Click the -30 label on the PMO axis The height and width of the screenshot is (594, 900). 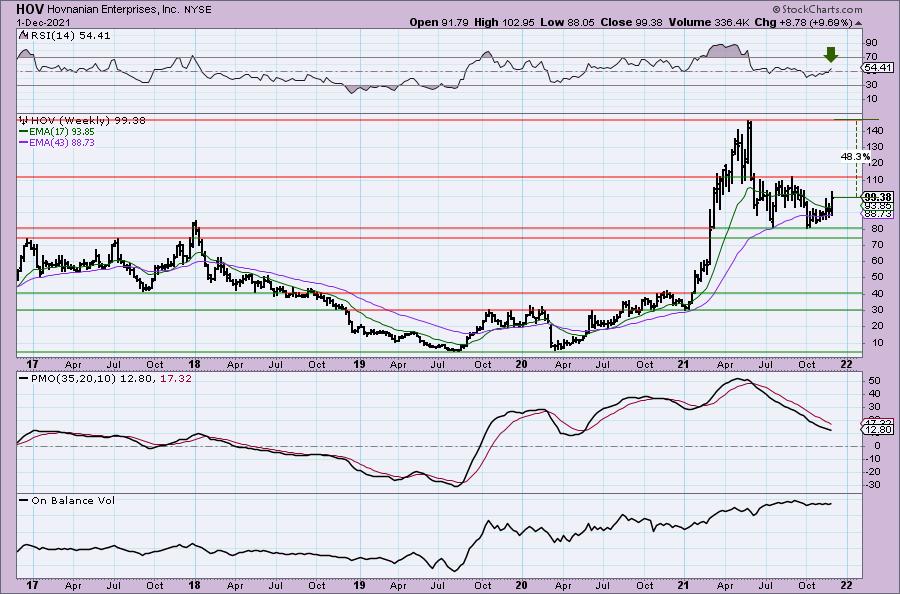coord(873,485)
